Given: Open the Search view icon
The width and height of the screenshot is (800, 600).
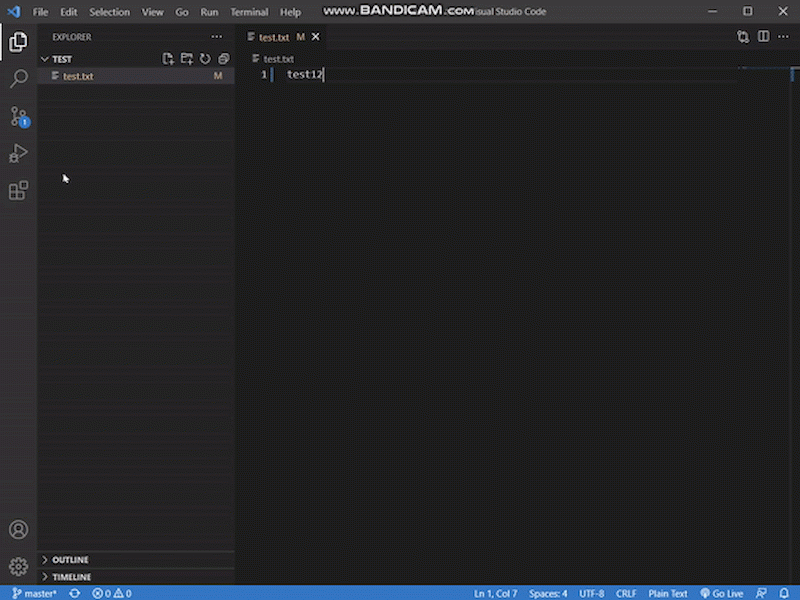Looking at the screenshot, I should click(18, 79).
